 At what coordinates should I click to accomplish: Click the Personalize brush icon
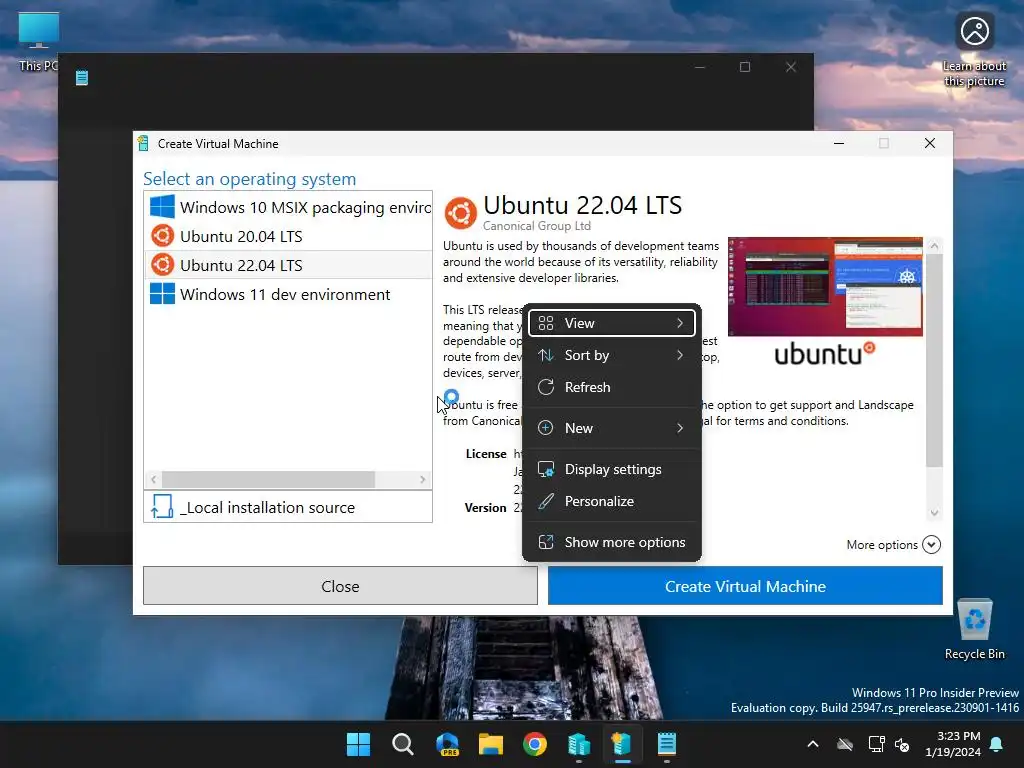[x=546, y=502]
